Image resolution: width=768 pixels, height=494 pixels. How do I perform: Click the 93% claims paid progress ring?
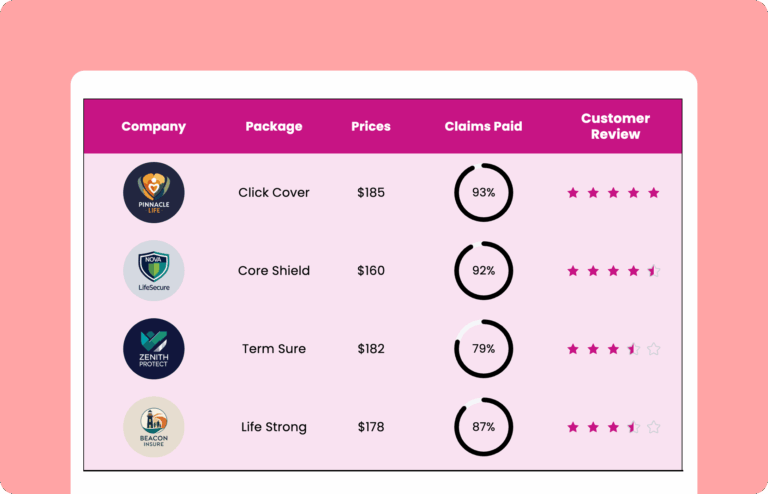coord(483,192)
